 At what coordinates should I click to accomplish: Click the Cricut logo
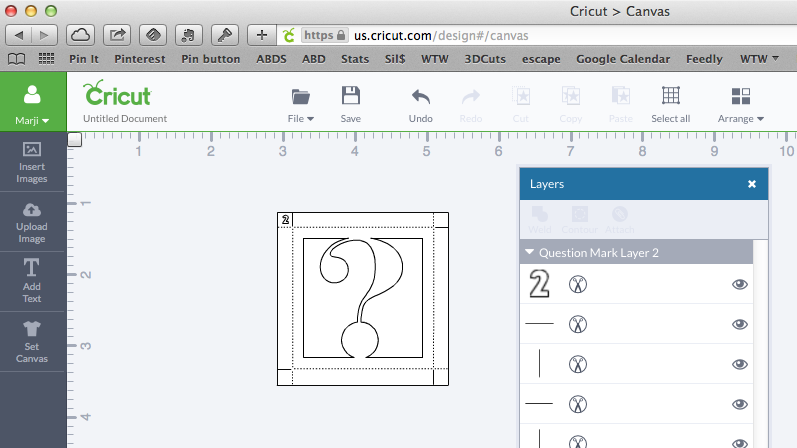(x=117, y=93)
